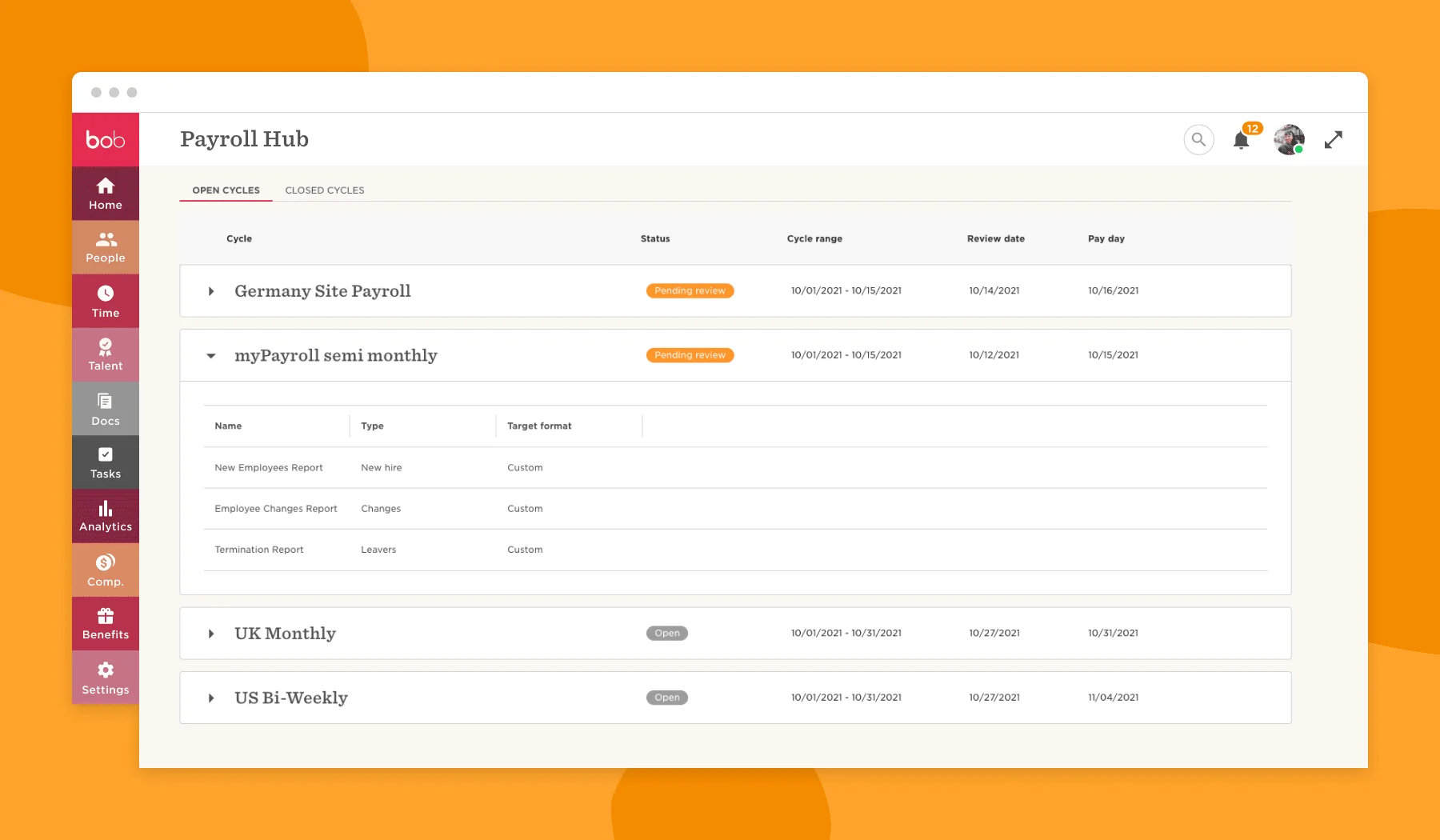The image size is (1440, 840).
Task: Expand the Germany Site Payroll cycle
Action: pyautogui.click(x=211, y=291)
